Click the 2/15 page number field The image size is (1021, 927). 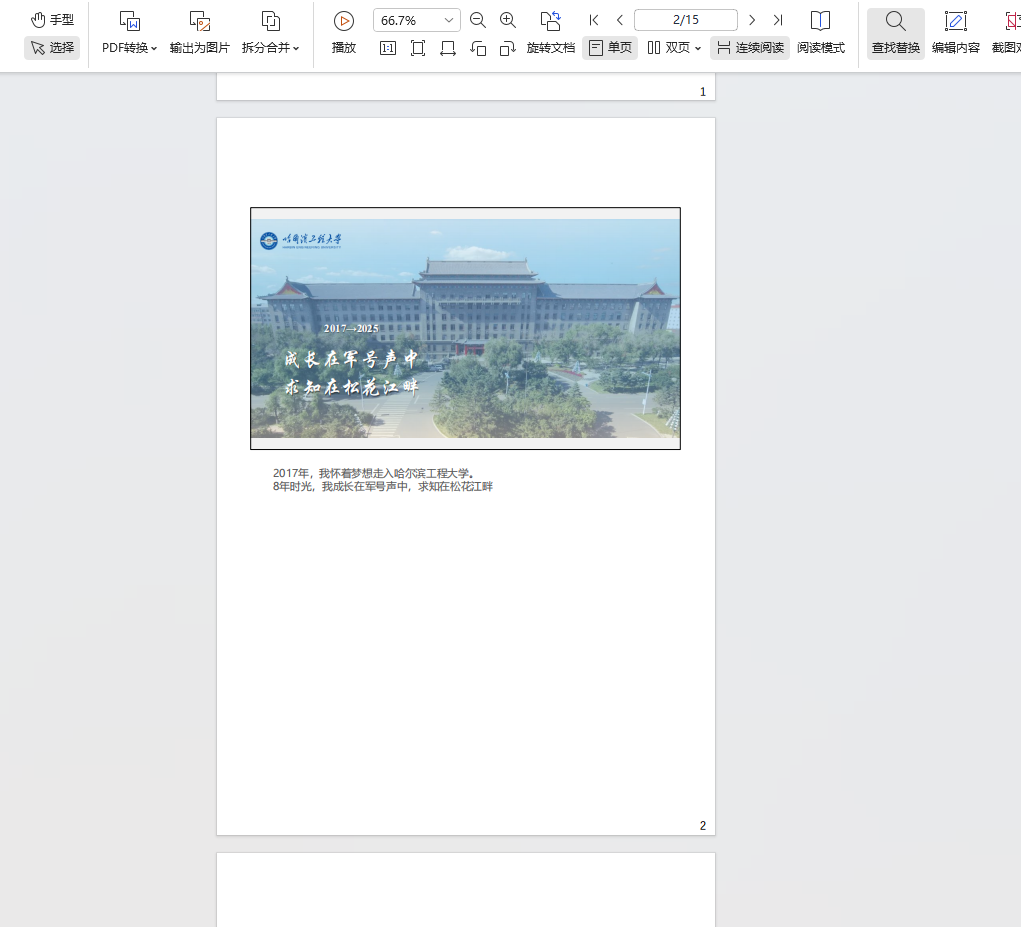click(x=686, y=20)
